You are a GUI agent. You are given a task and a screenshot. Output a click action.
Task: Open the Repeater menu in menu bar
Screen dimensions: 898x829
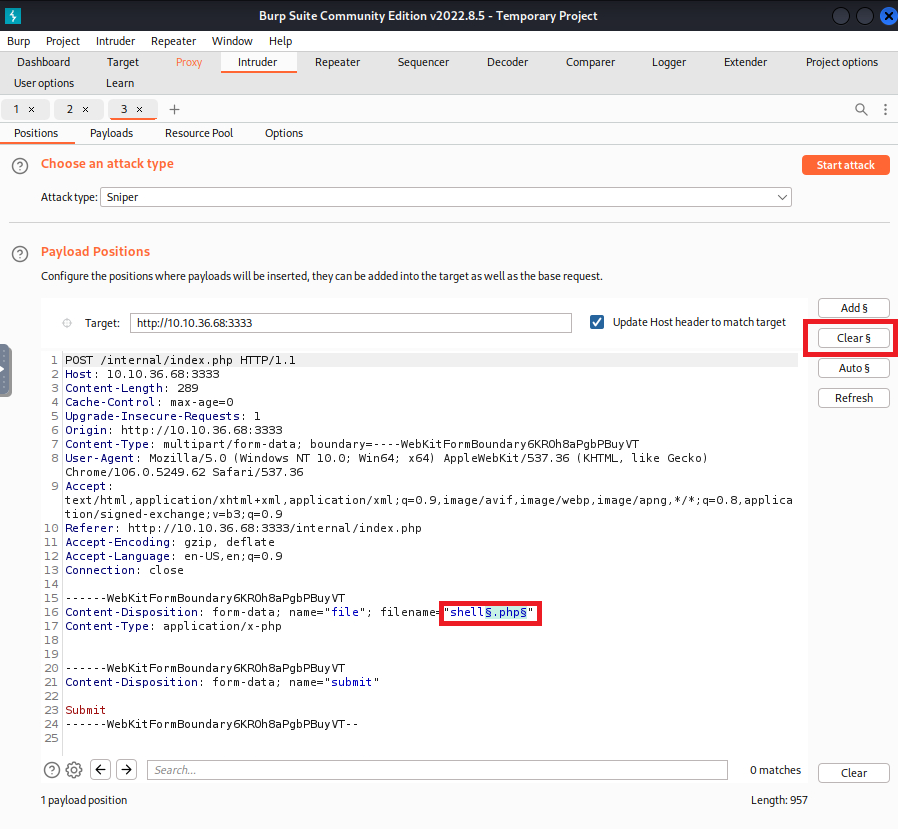pos(174,41)
